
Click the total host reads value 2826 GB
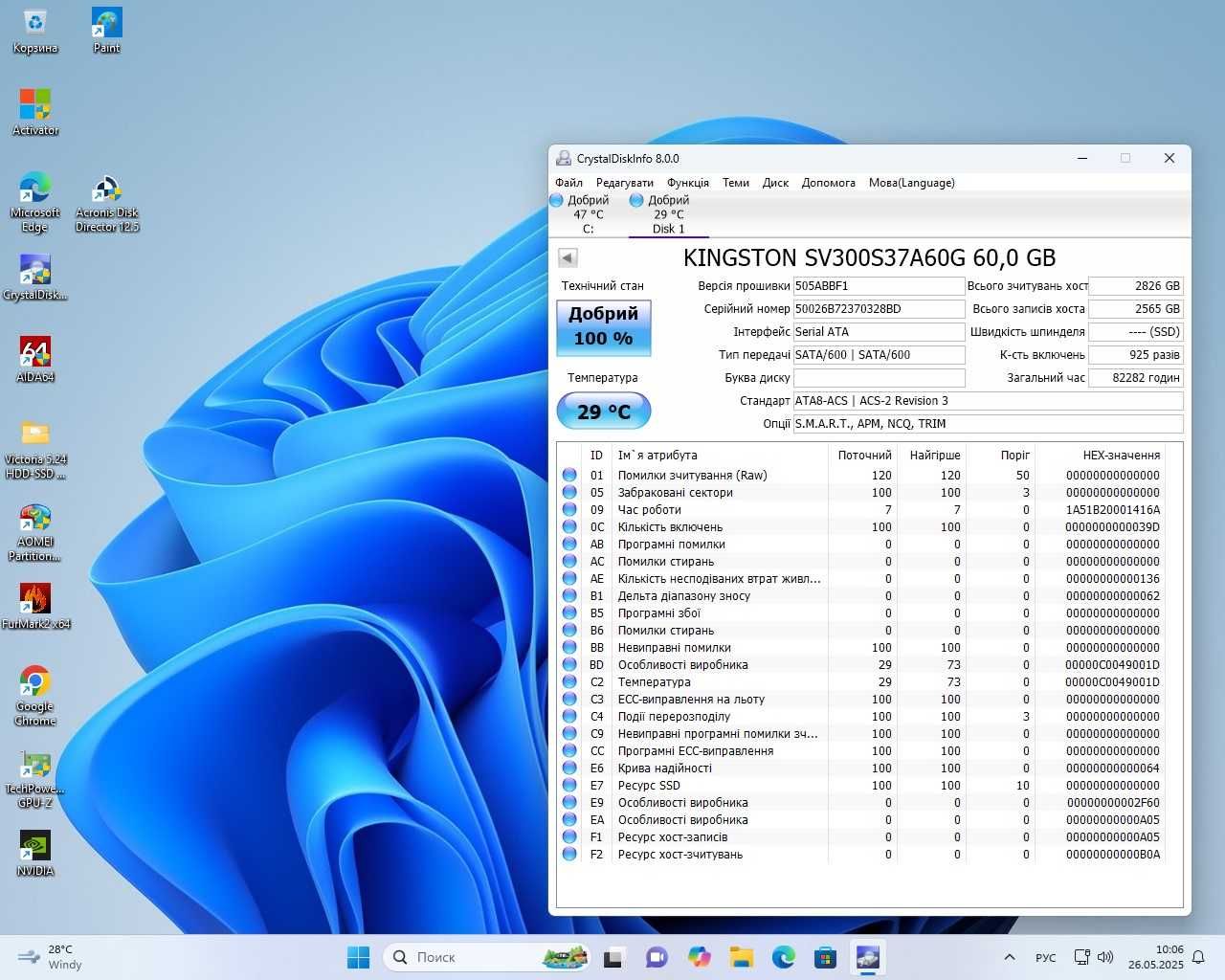pyautogui.click(x=1136, y=286)
